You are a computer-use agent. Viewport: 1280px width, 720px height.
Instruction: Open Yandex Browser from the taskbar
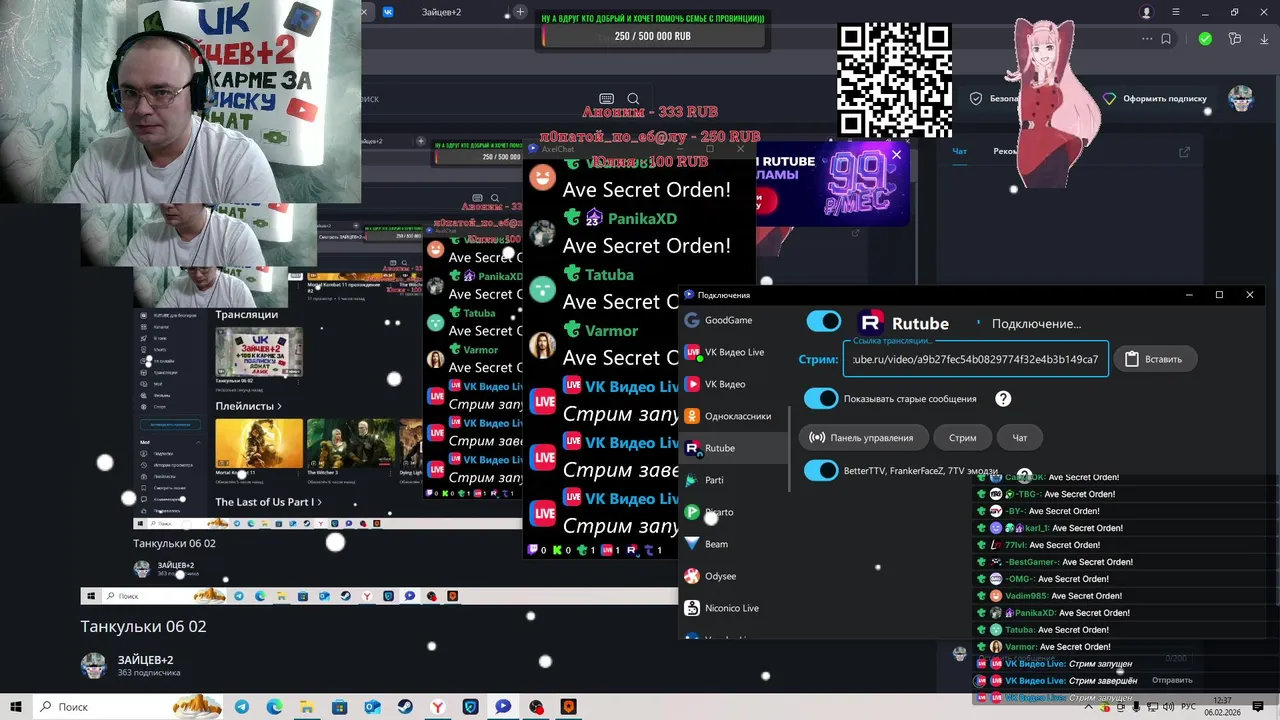[x=438, y=707]
